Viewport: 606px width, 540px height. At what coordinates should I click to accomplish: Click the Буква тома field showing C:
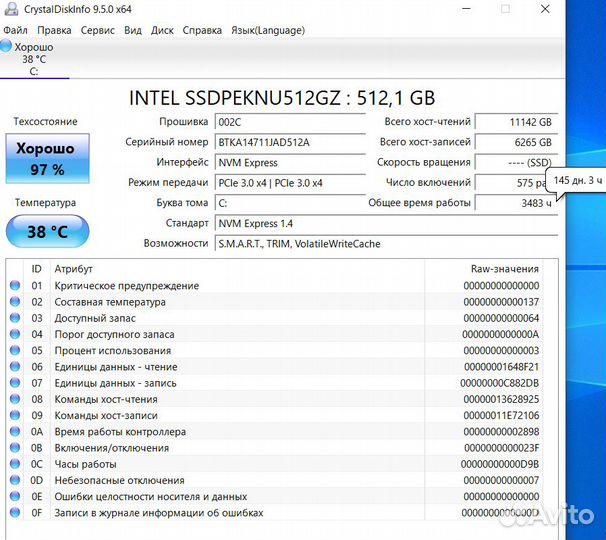tap(290, 203)
